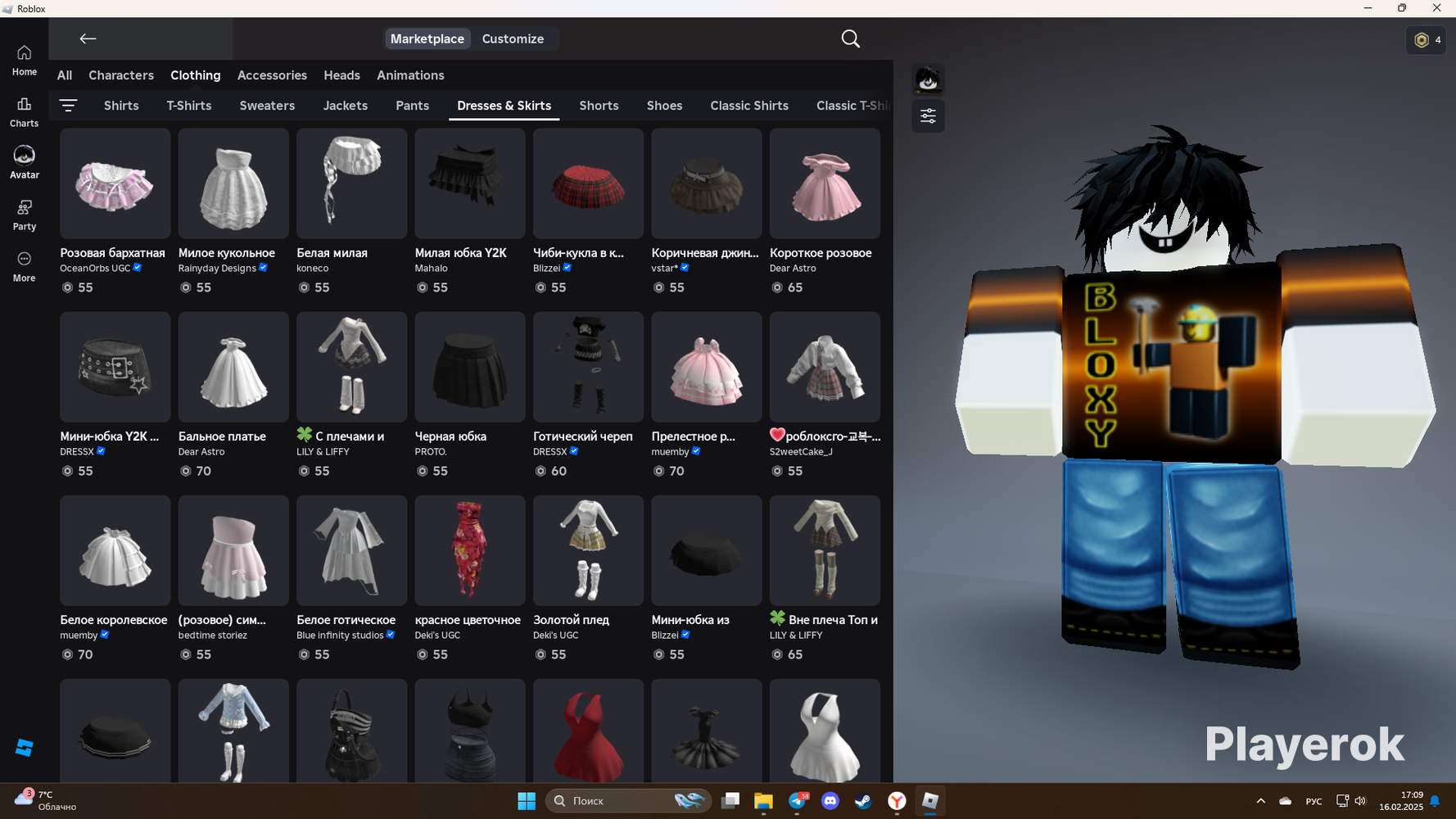Open the More menu in the sidebar
Viewport: 1456px width, 819px height.
(24, 267)
